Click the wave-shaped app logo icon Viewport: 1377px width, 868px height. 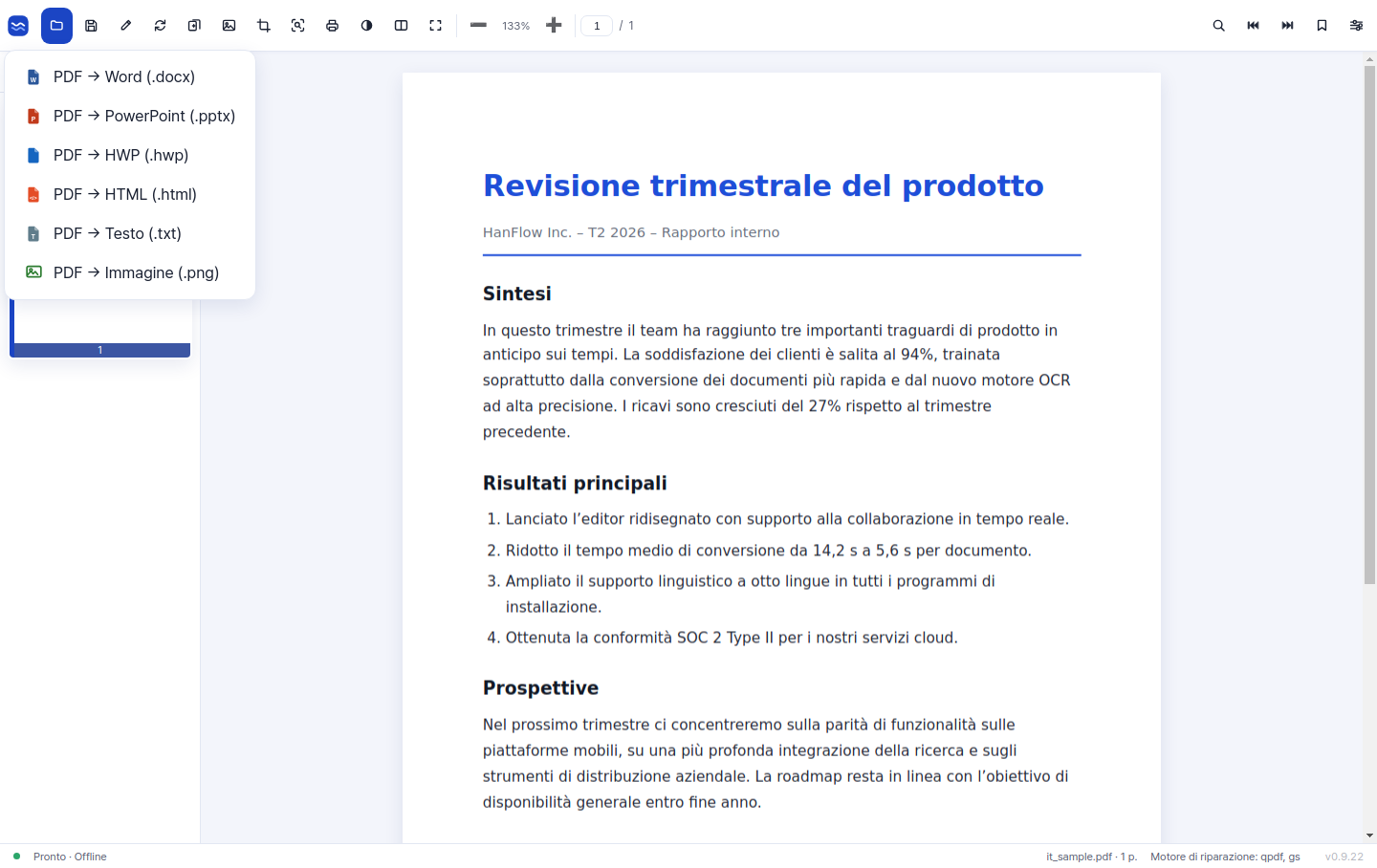(x=18, y=26)
